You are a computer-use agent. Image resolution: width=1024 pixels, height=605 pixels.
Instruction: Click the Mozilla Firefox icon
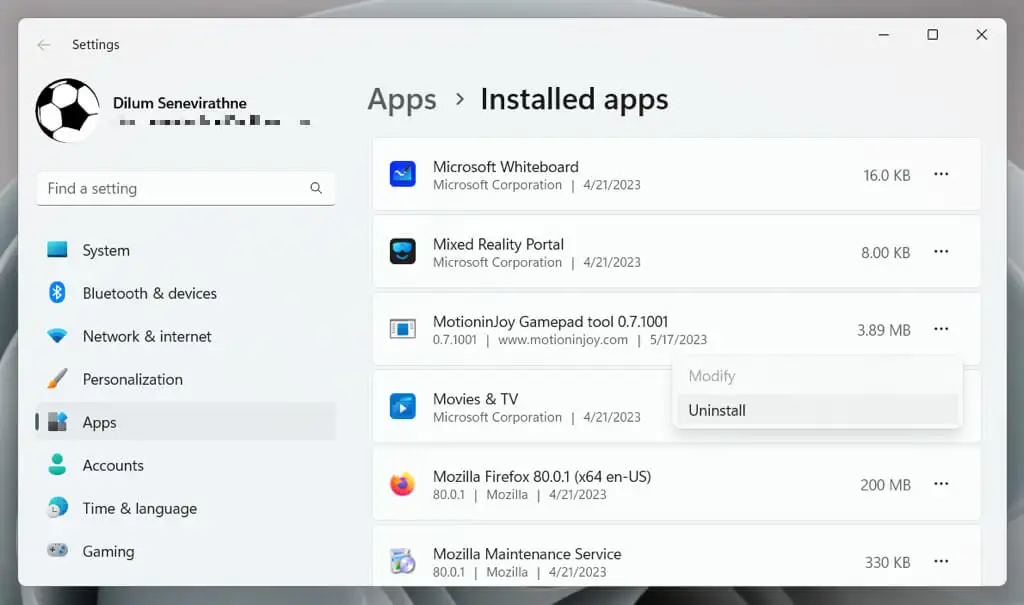(x=402, y=485)
